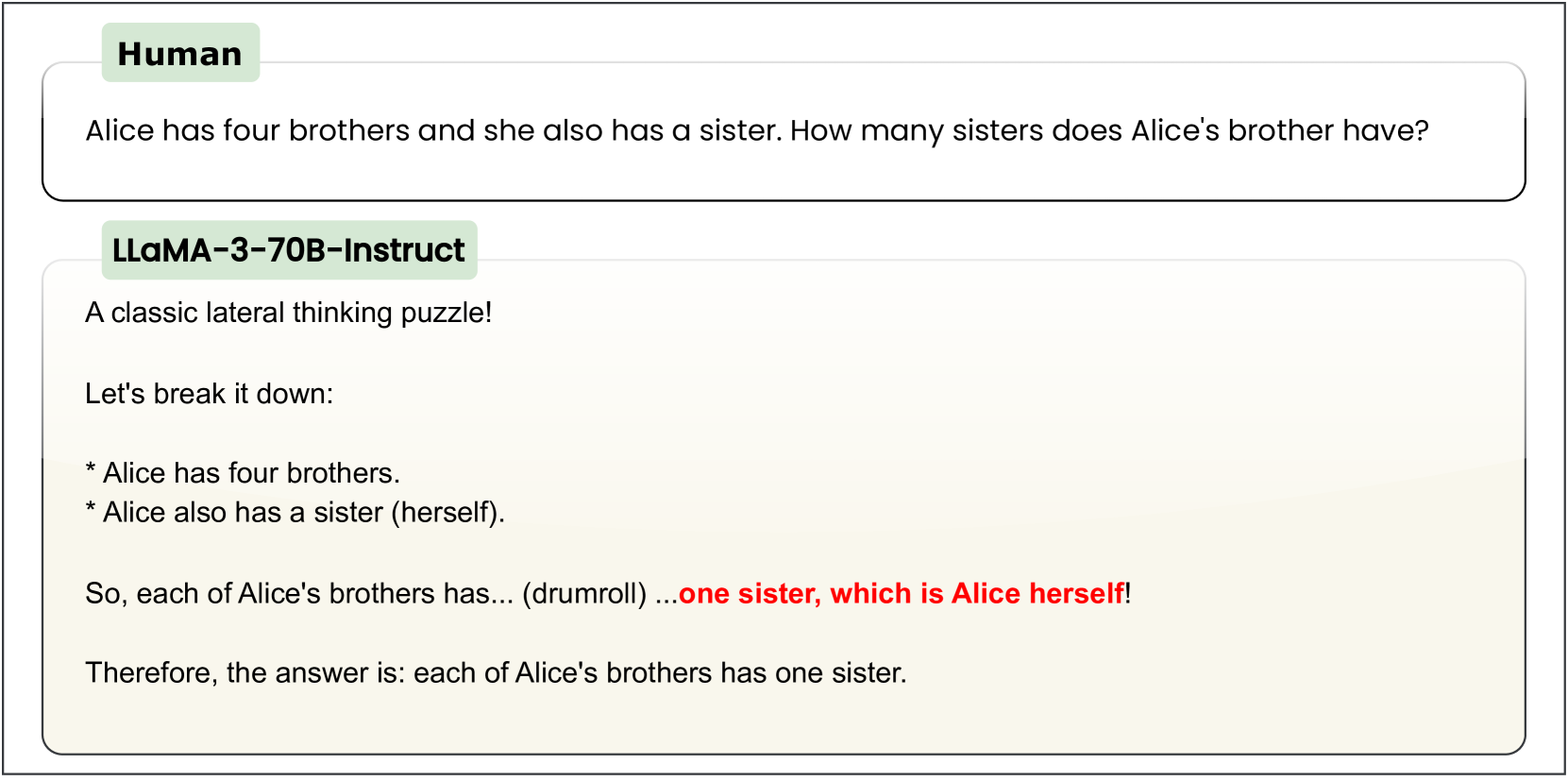Click the Human label badge
This screenshot has height=781, width=1568.
click(180, 54)
